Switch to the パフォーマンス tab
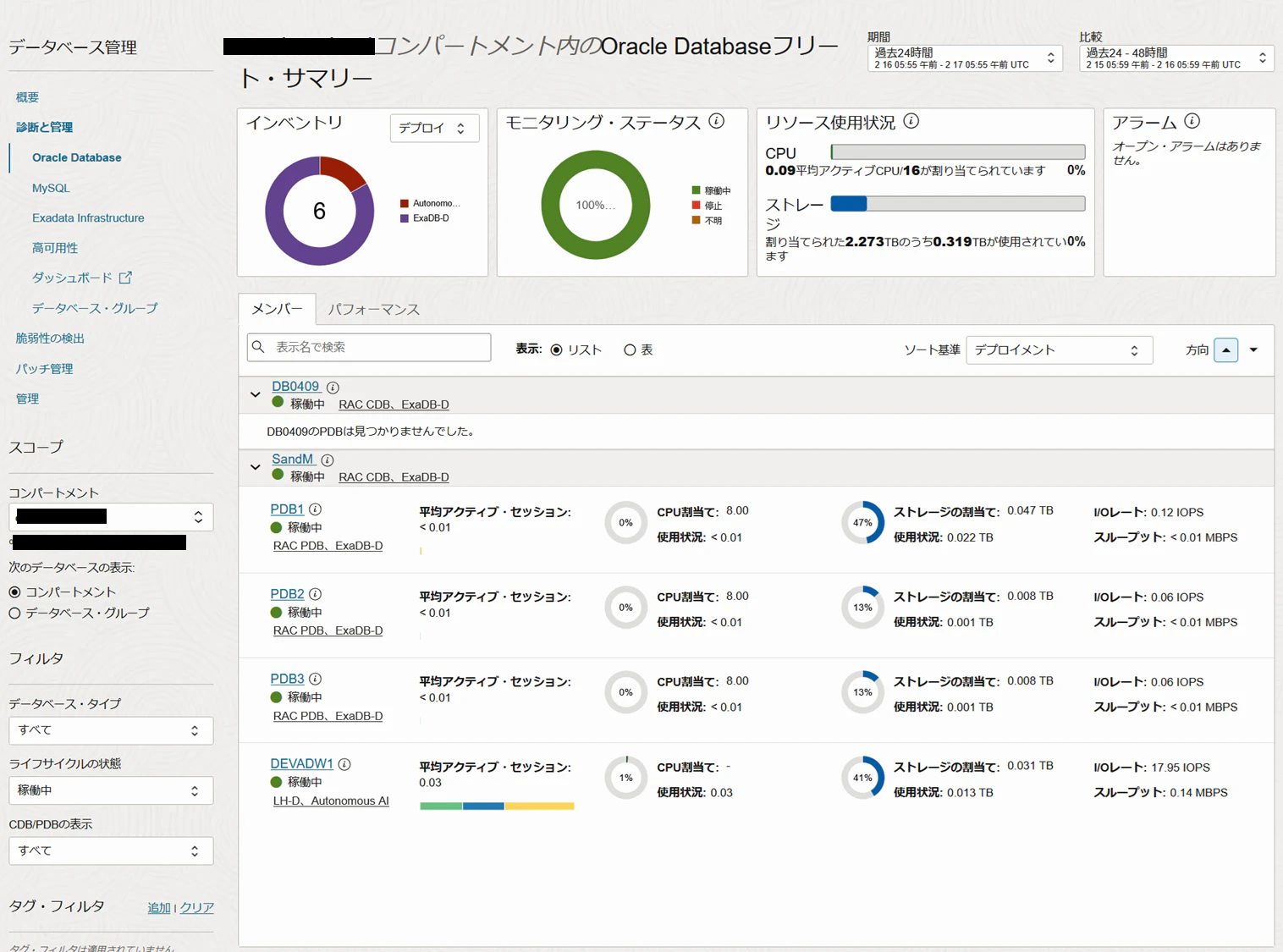The image size is (1283, 952). click(x=374, y=310)
